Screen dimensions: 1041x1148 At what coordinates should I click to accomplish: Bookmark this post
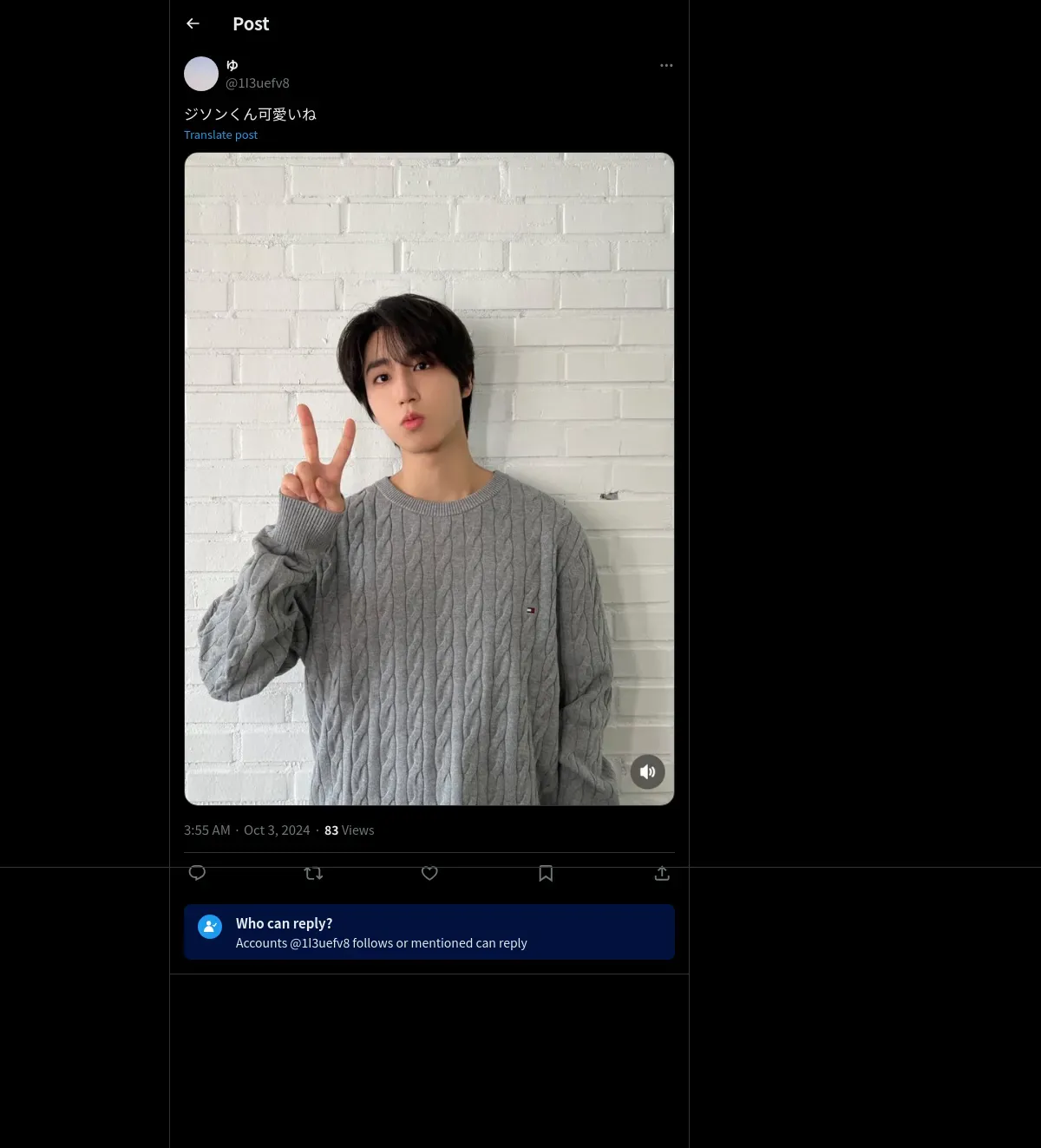(x=546, y=873)
